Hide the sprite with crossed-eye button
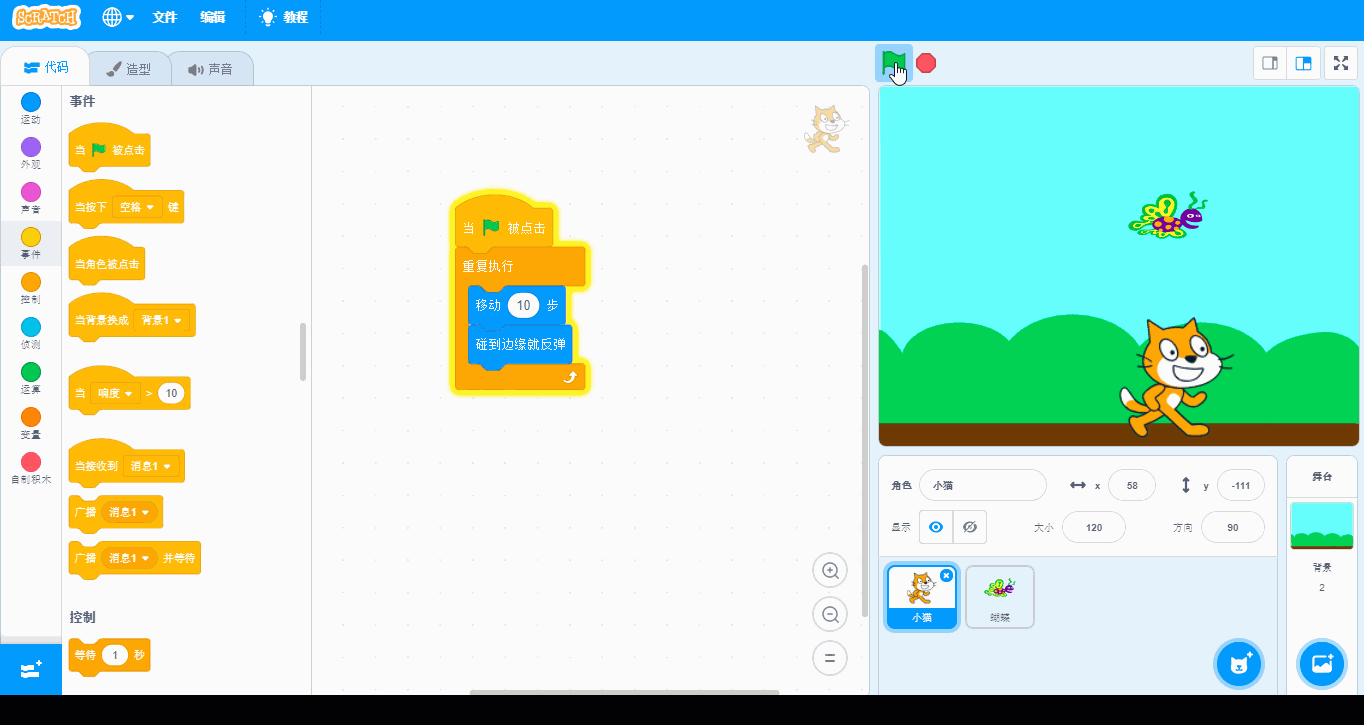Image resolution: width=1364 pixels, height=725 pixels. pos(970,527)
